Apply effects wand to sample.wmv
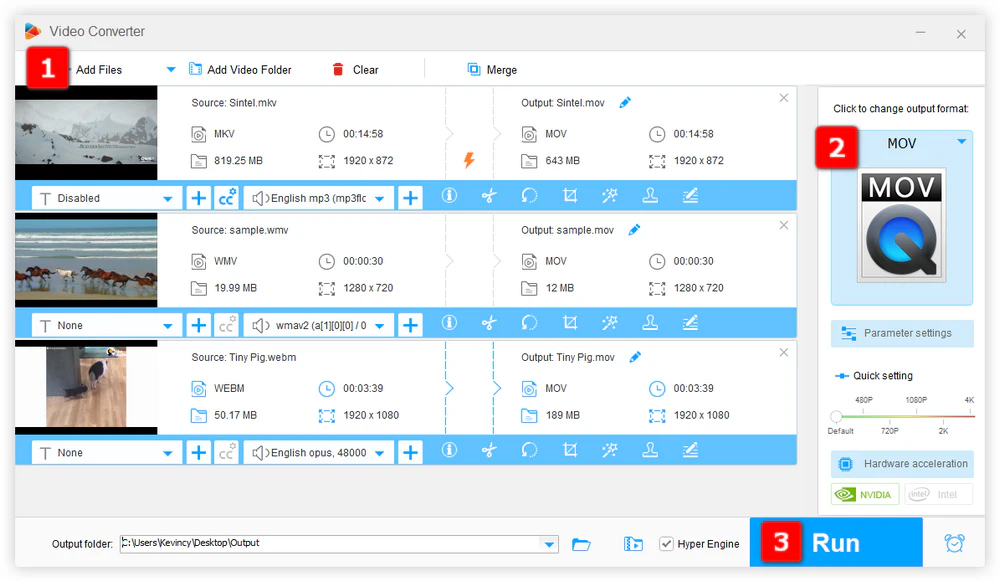This screenshot has height=582, width=1000. pyautogui.click(x=610, y=323)
